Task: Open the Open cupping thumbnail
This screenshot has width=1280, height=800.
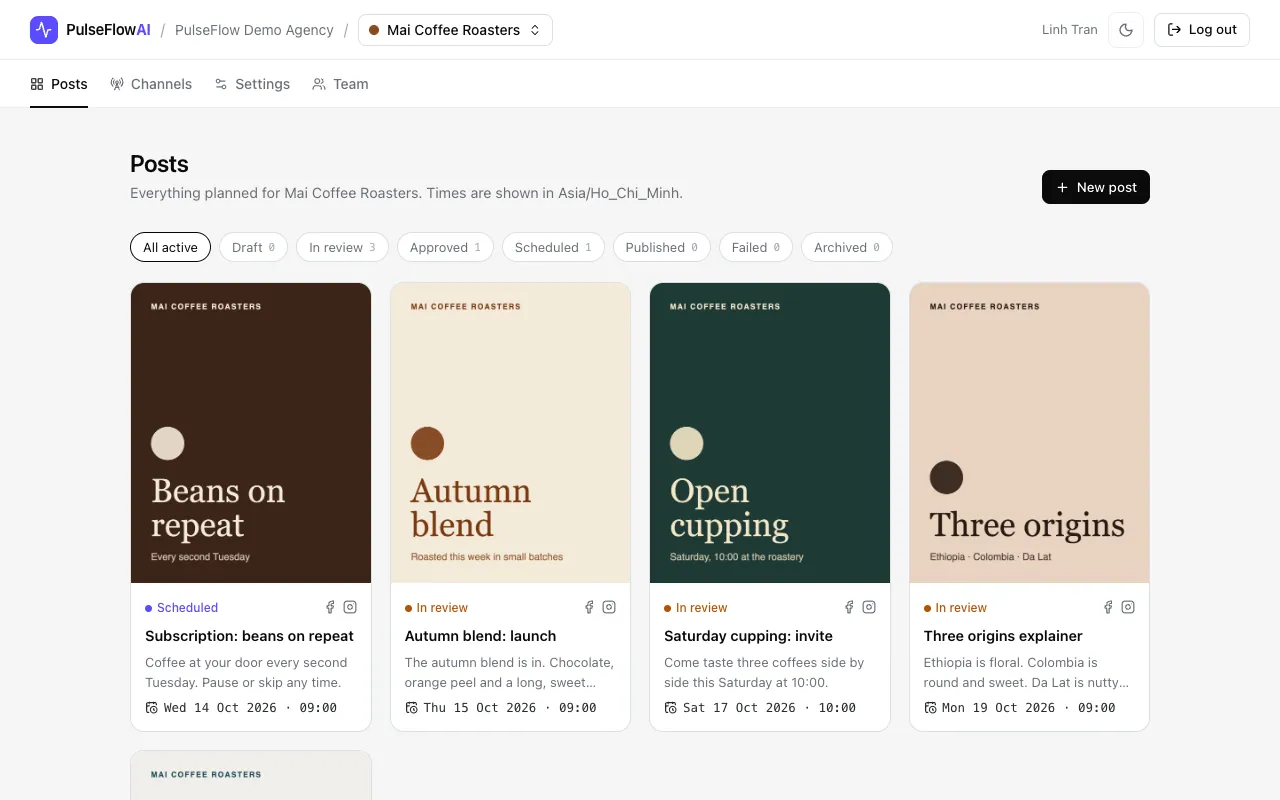Action: click(x=770, y=433)
